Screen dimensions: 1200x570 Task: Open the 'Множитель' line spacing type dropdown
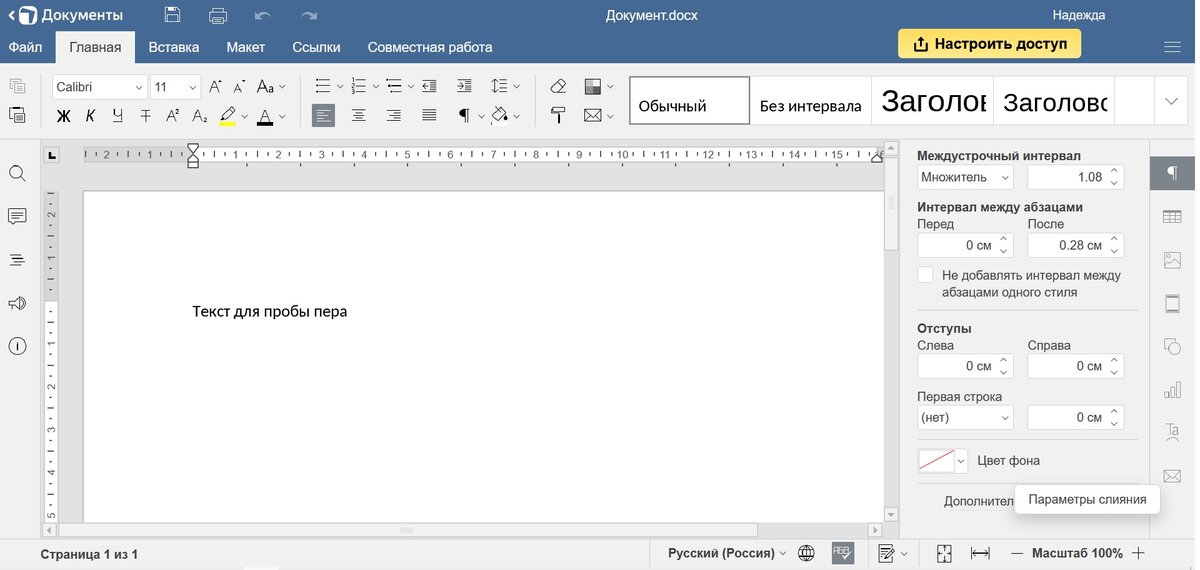[x=965, y=177]
